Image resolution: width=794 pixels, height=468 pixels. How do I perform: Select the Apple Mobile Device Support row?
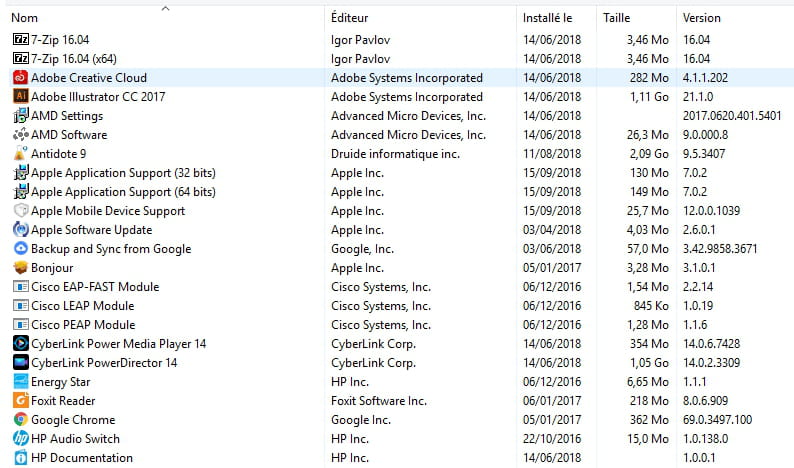coord(401,210)
